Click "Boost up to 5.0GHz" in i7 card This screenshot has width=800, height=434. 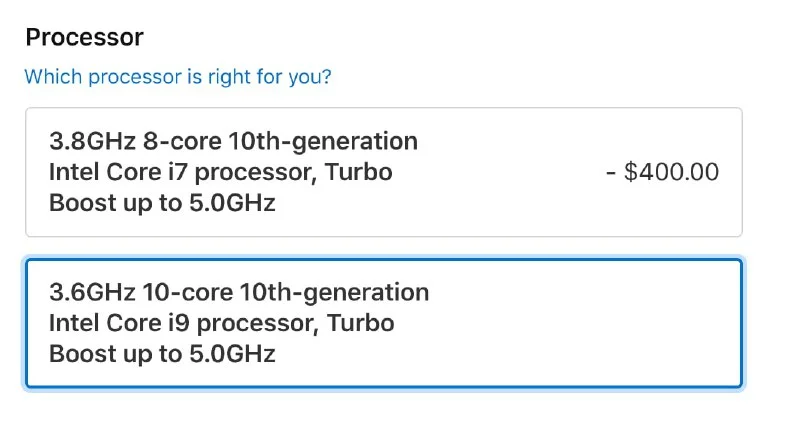pos(162,203)
